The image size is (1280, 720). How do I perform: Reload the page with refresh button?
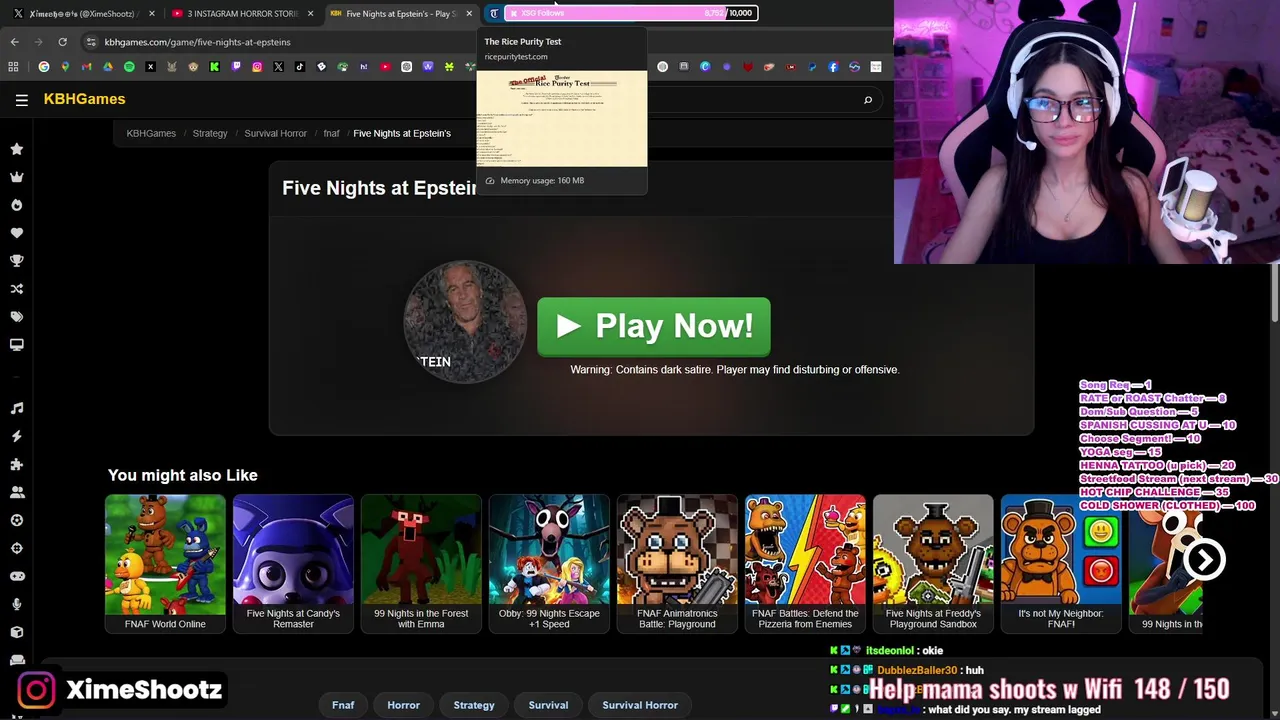coord(62,42)
